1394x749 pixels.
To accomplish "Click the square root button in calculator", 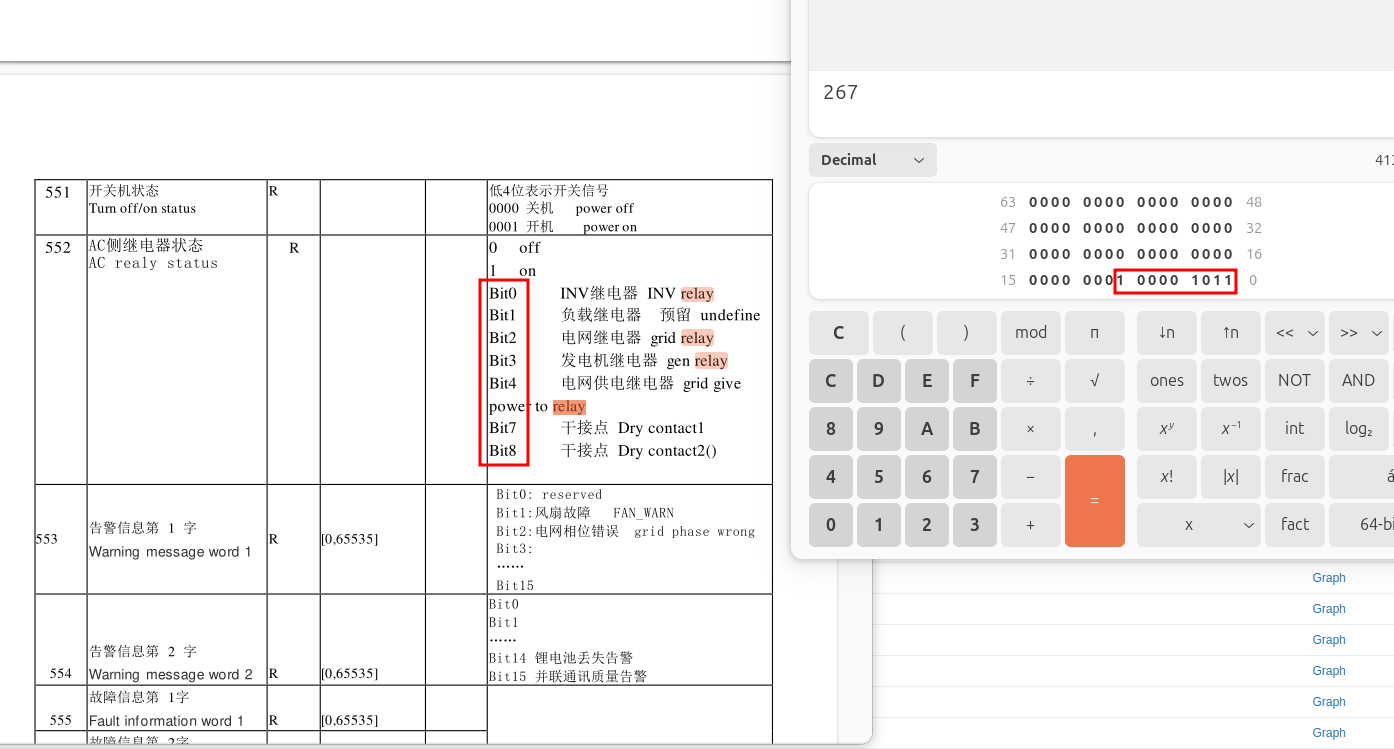I will (1094, 381).
